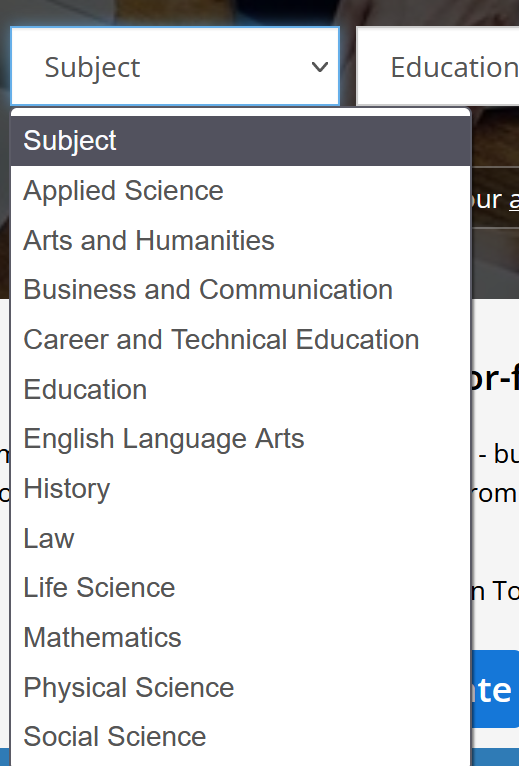The image size is (519, 766).
Task: Click the Subject dropdown chevron arrow
Action: pyautogui.click(x=320, y=67)
